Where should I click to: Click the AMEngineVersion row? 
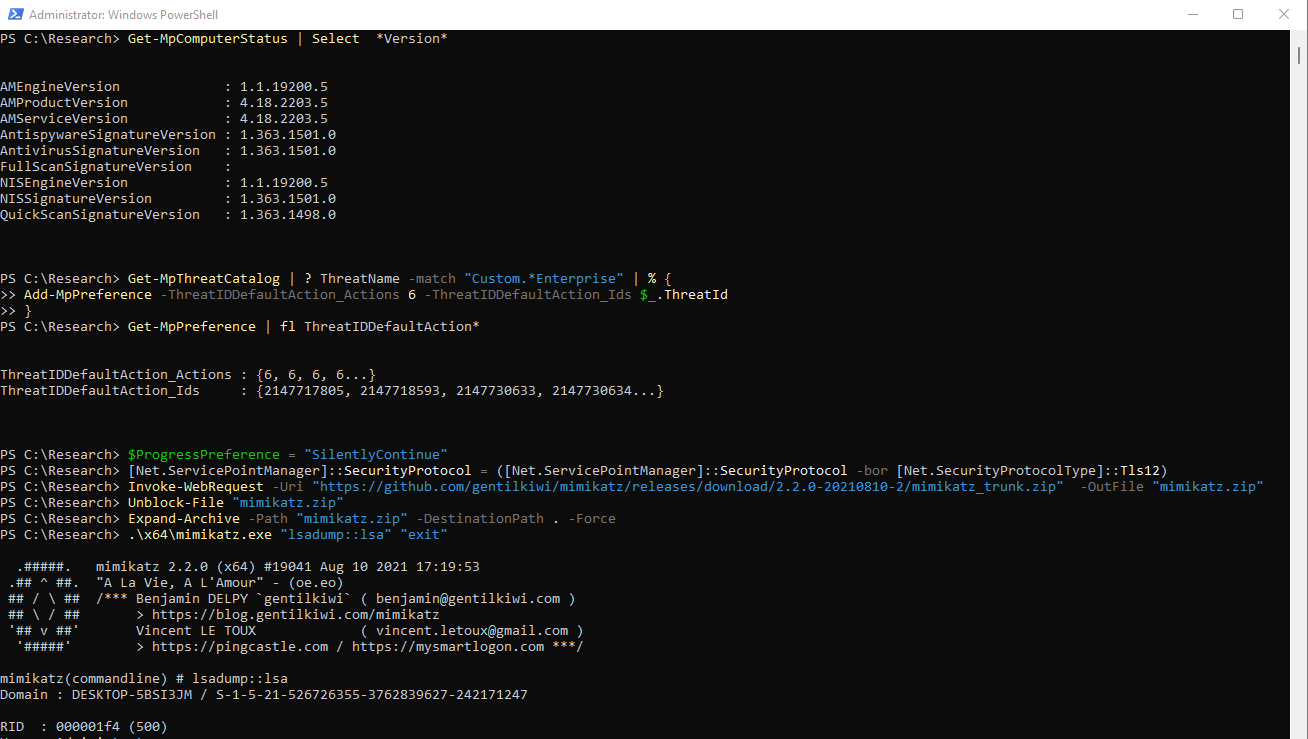pyautogui.click(x=164, y=87)
